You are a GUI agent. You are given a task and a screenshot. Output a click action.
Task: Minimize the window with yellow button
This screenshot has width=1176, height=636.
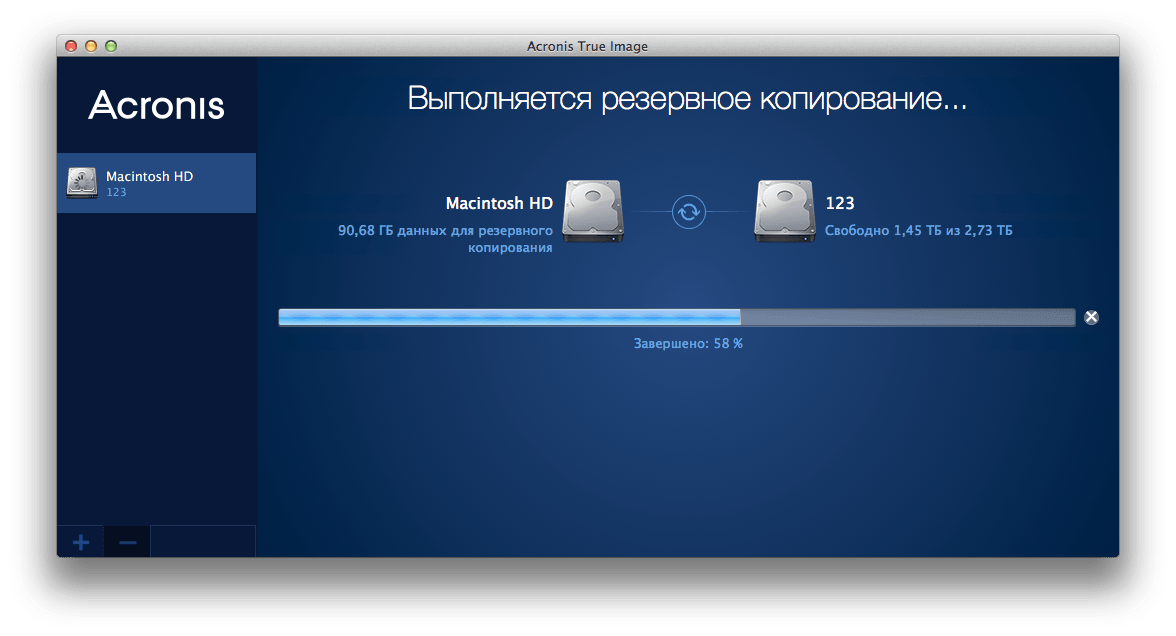click(91, 46)
